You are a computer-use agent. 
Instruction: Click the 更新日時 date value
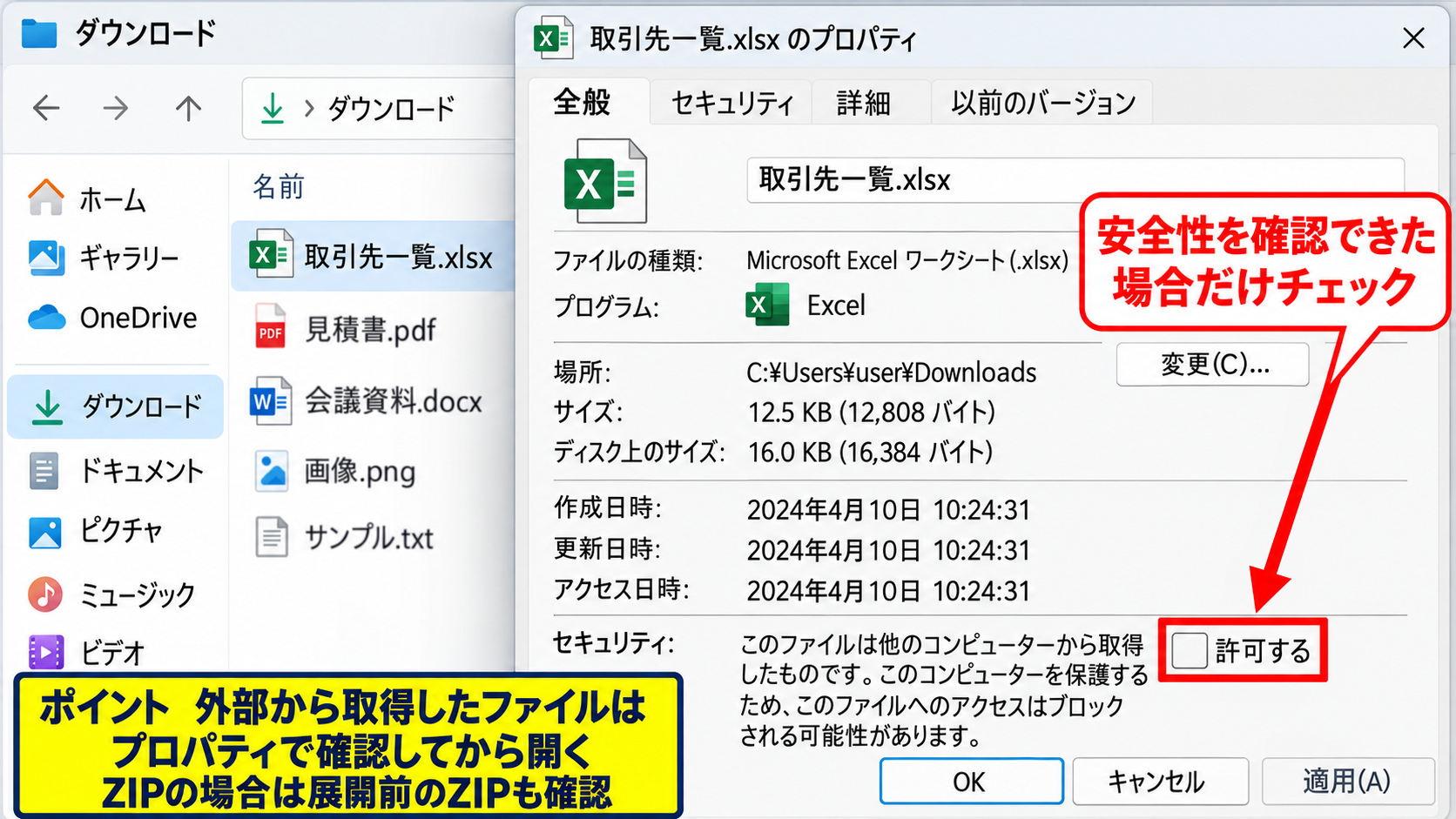tap(888, 551)
